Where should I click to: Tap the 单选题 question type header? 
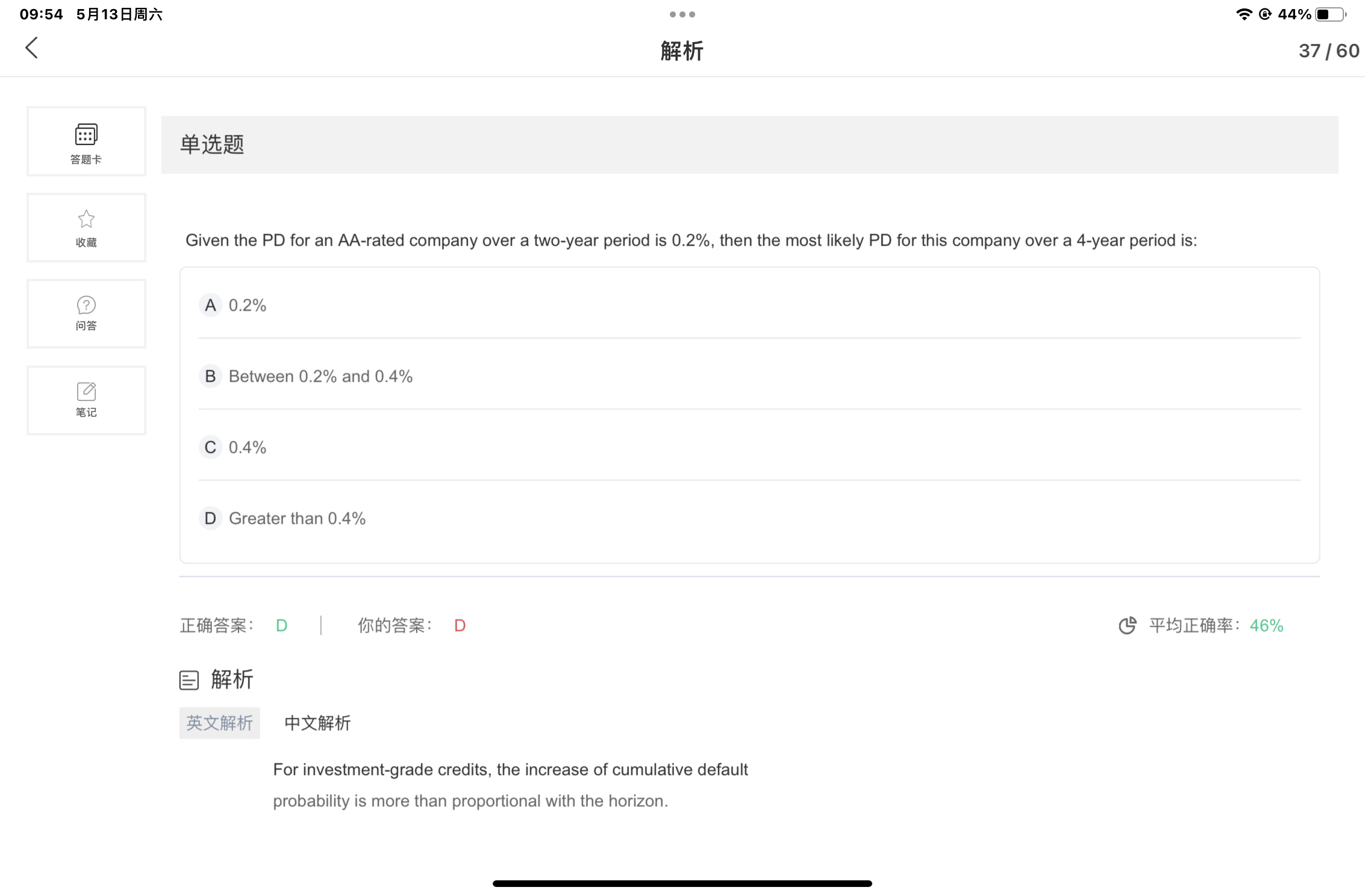[212, 145]
